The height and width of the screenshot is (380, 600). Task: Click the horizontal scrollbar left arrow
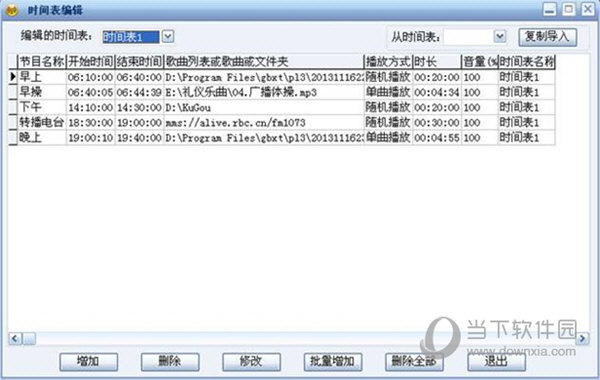[x=15, y=338]
